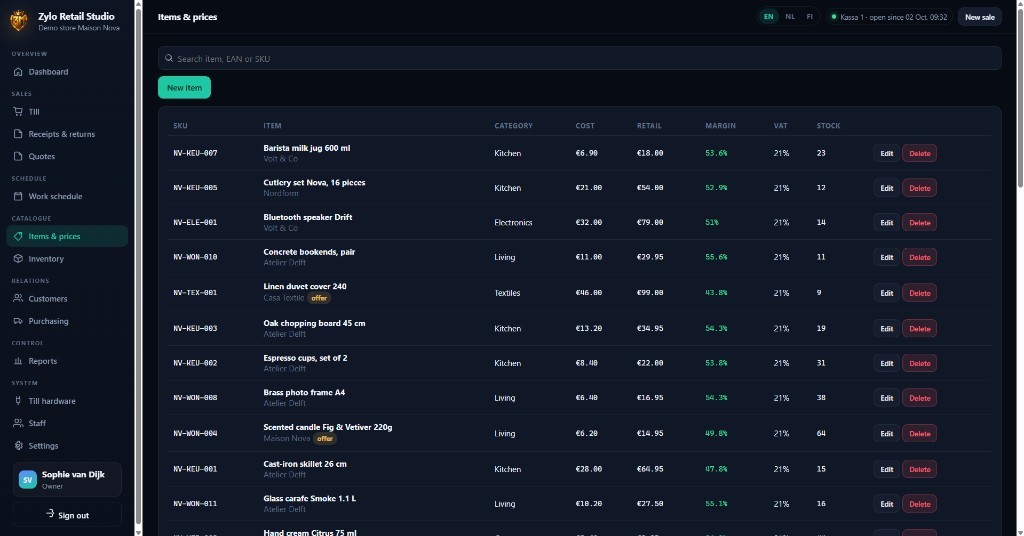The image size is (1024, 536).
Task: Delete Espresso cups, set of 2
Action: (x=920, y=363)
